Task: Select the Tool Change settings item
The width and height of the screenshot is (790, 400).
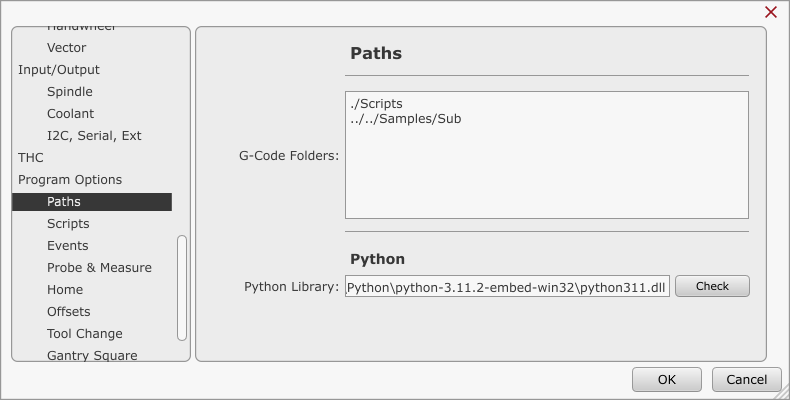Action: click(x=85, y=334)
